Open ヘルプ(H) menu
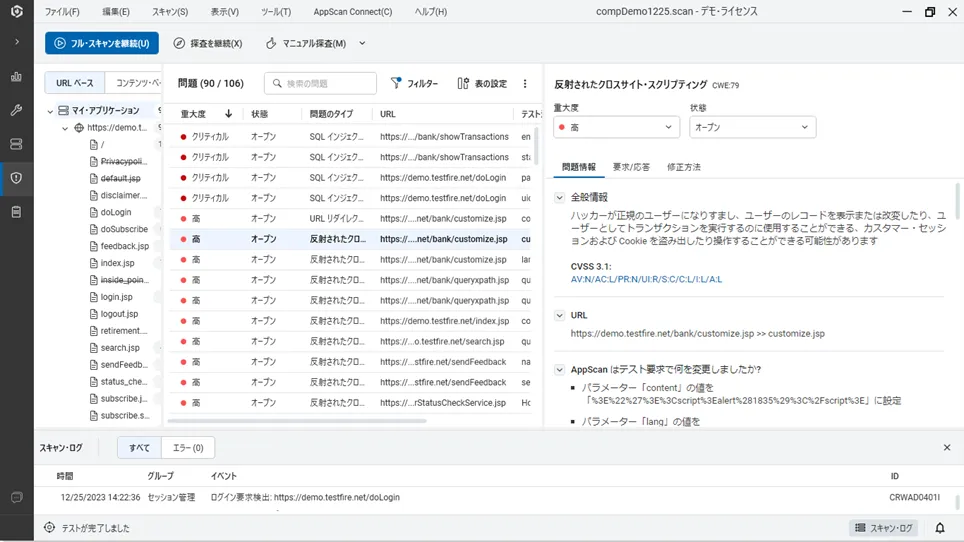 430,12
